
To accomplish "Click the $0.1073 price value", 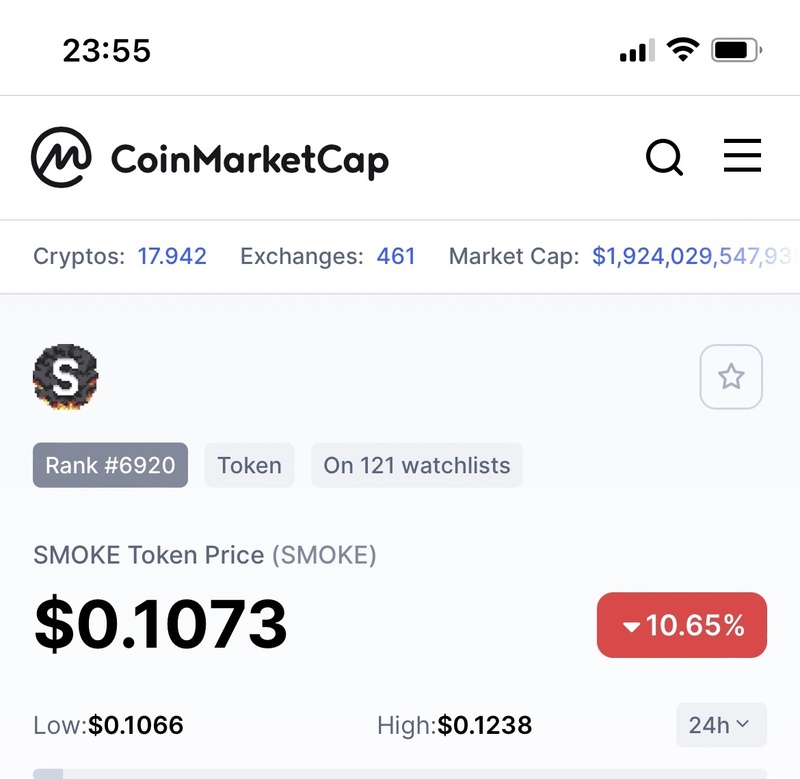I will pos(161,623).
